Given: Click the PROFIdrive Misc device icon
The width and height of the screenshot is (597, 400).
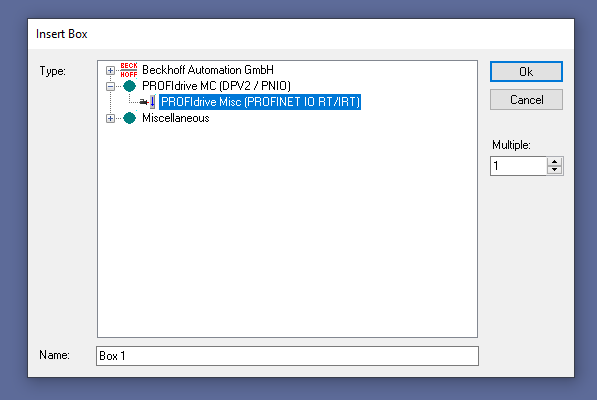Looking at the screenshot, I should 148,102.
